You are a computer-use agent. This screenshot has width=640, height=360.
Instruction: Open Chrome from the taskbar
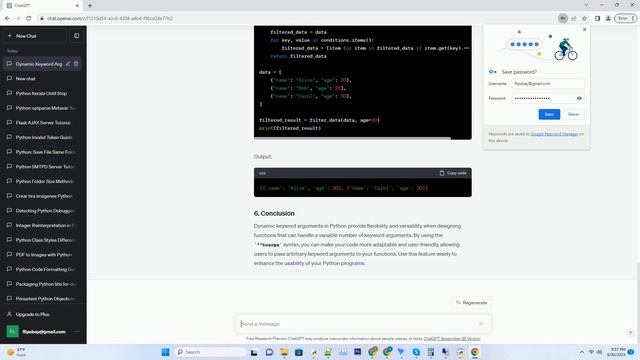pyautogui.click(x=475, y=352)
